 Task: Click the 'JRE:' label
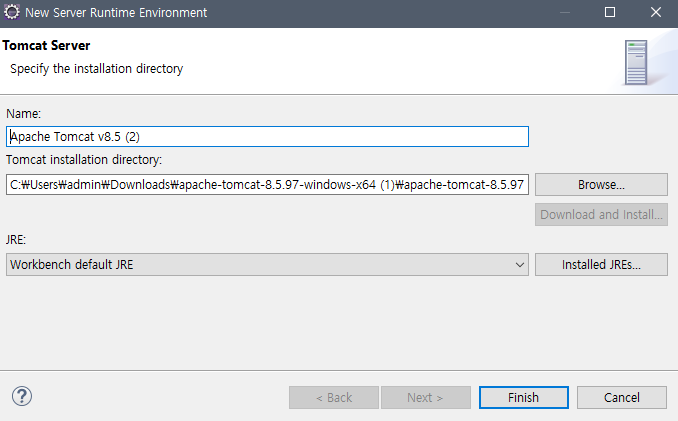tap(16, 239)
